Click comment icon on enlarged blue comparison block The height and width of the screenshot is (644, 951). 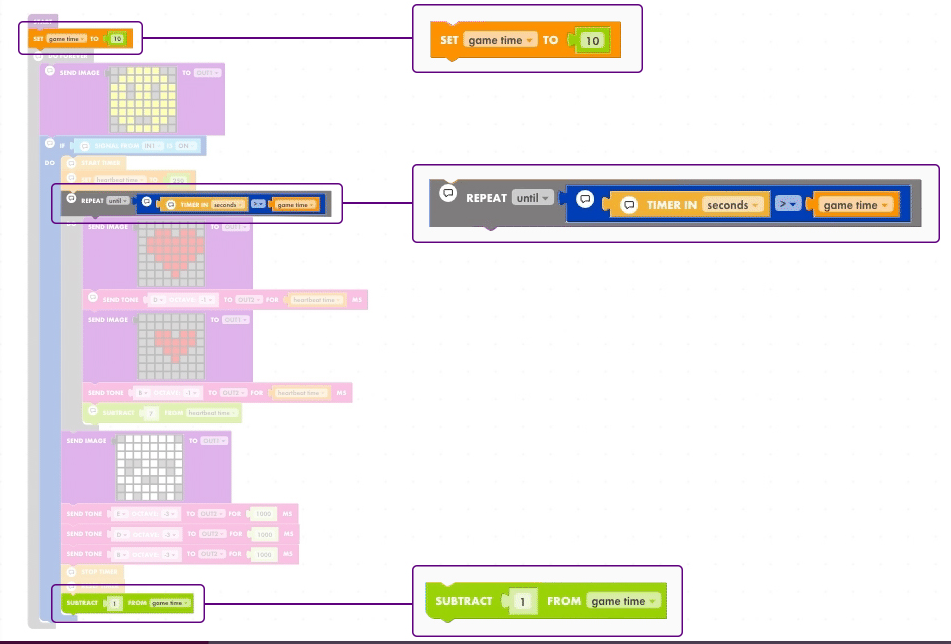pyautogui.click(x=586, y=199)
